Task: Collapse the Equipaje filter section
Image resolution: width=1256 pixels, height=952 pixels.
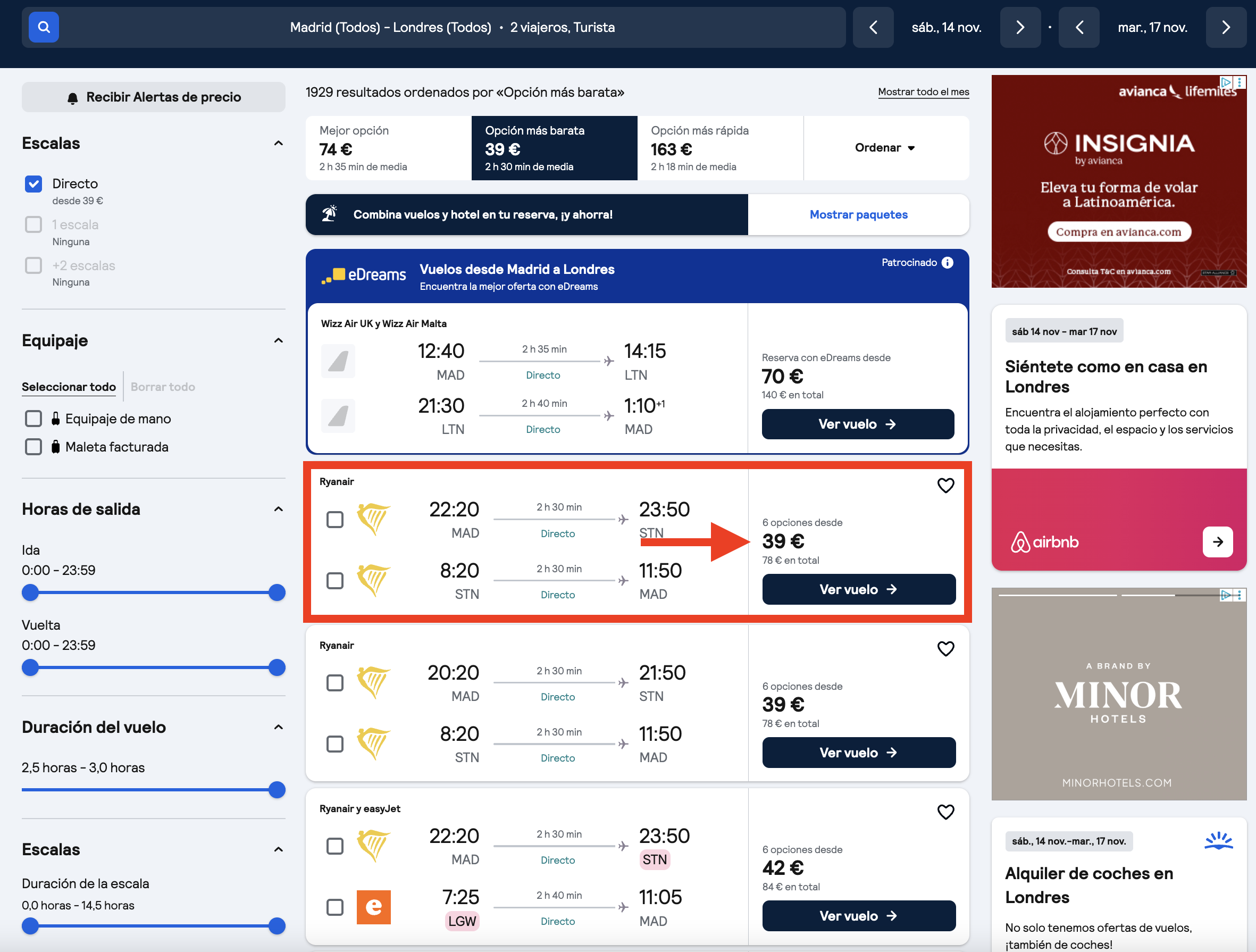Action: 278,340
